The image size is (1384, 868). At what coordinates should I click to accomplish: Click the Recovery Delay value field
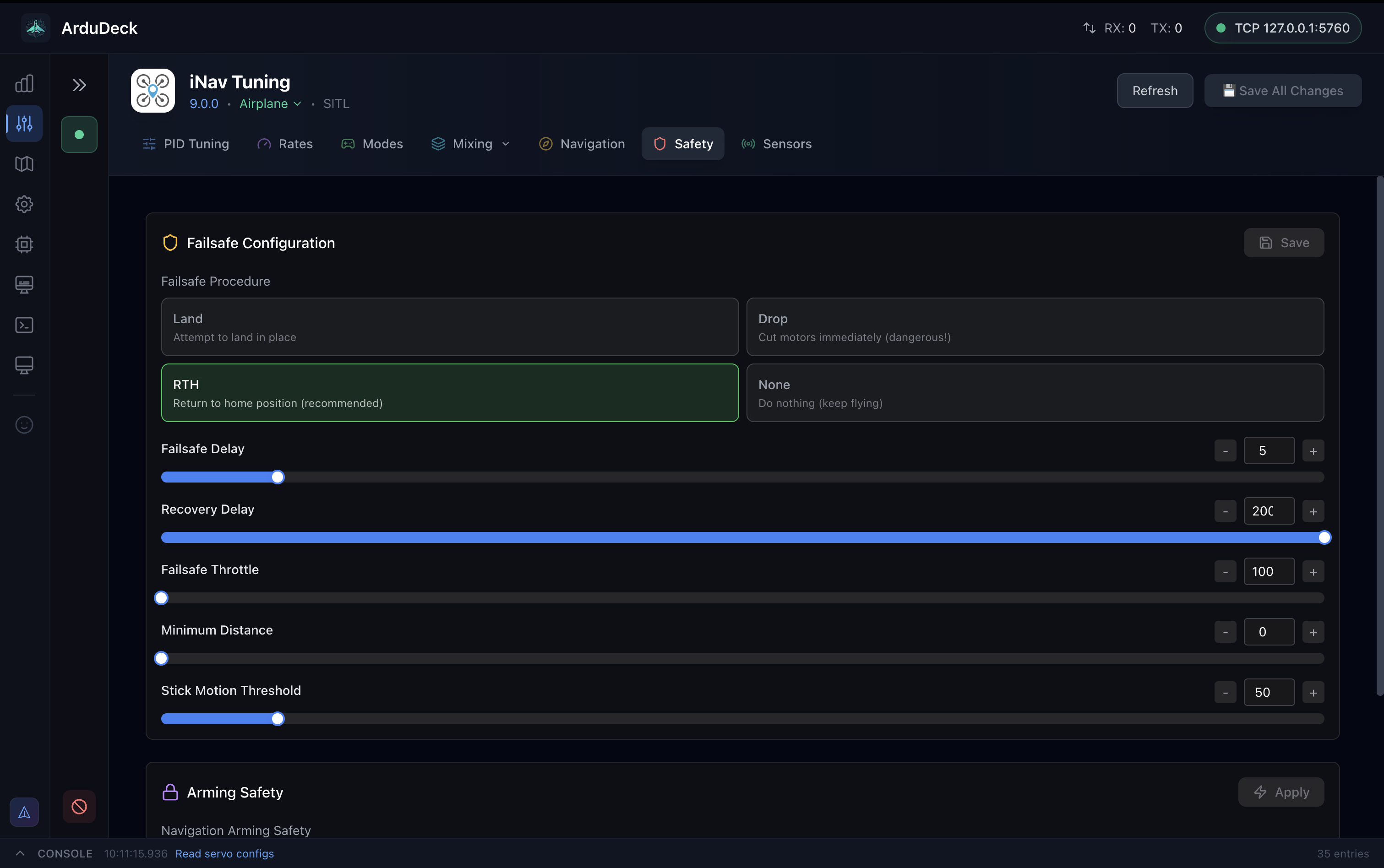1269,511
